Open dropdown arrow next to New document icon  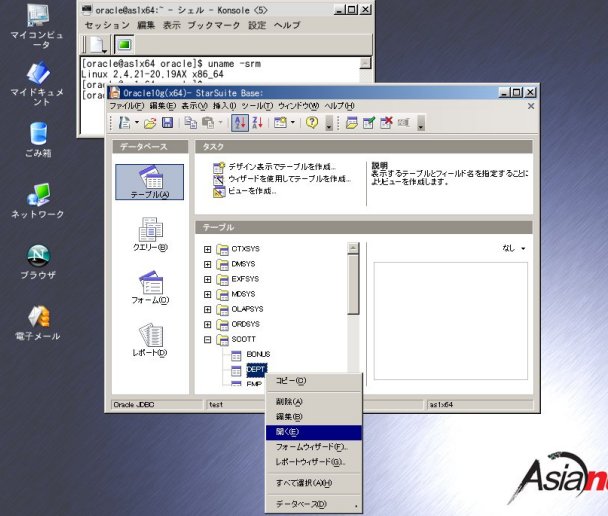tap(137, 123)
